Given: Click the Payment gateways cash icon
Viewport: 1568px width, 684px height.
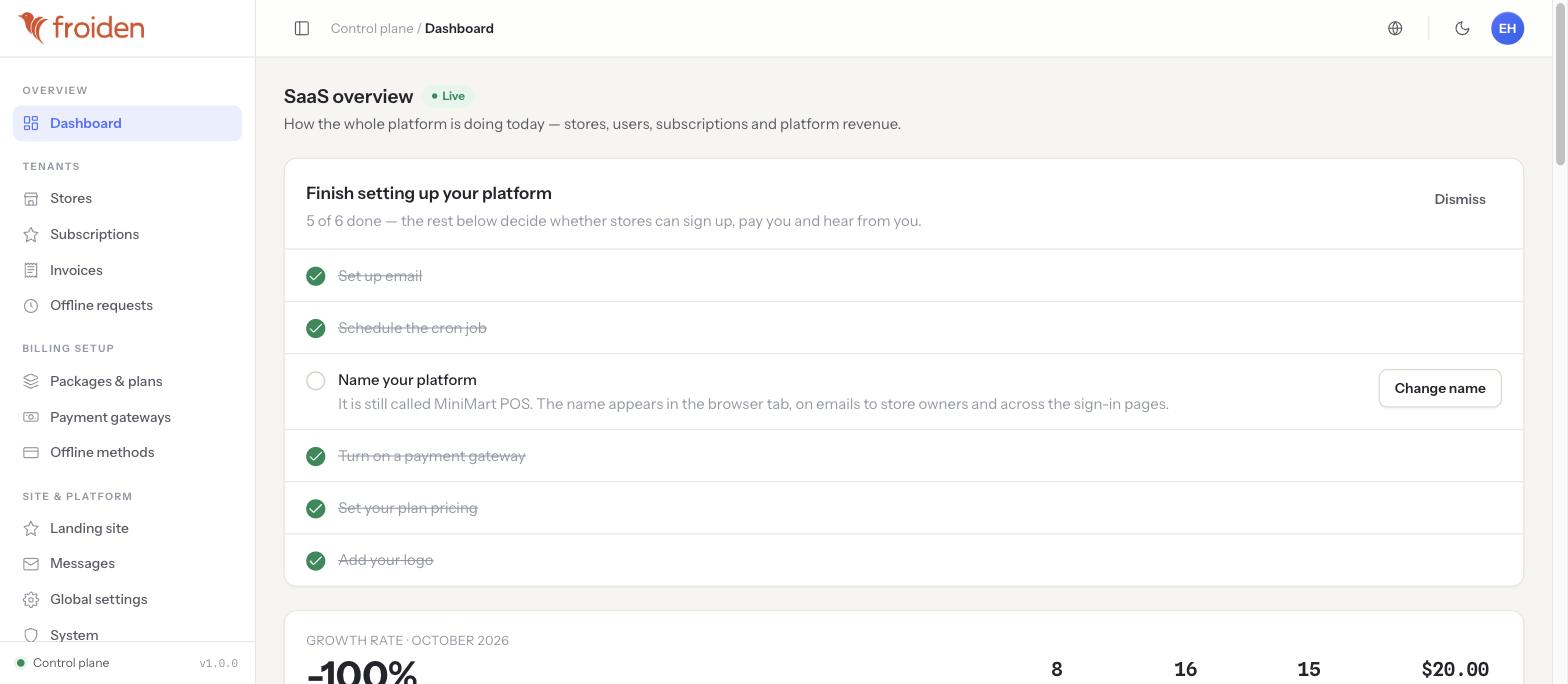Looking at the screenshot, I should [x=31, y=417].
